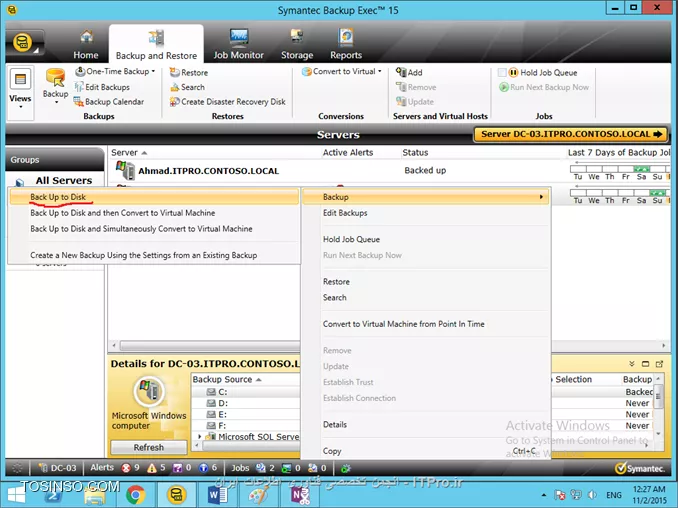The width and height of the screenshot is (678, 508).
Task: Click the green gear status icon
Action: tap(346, 468)
